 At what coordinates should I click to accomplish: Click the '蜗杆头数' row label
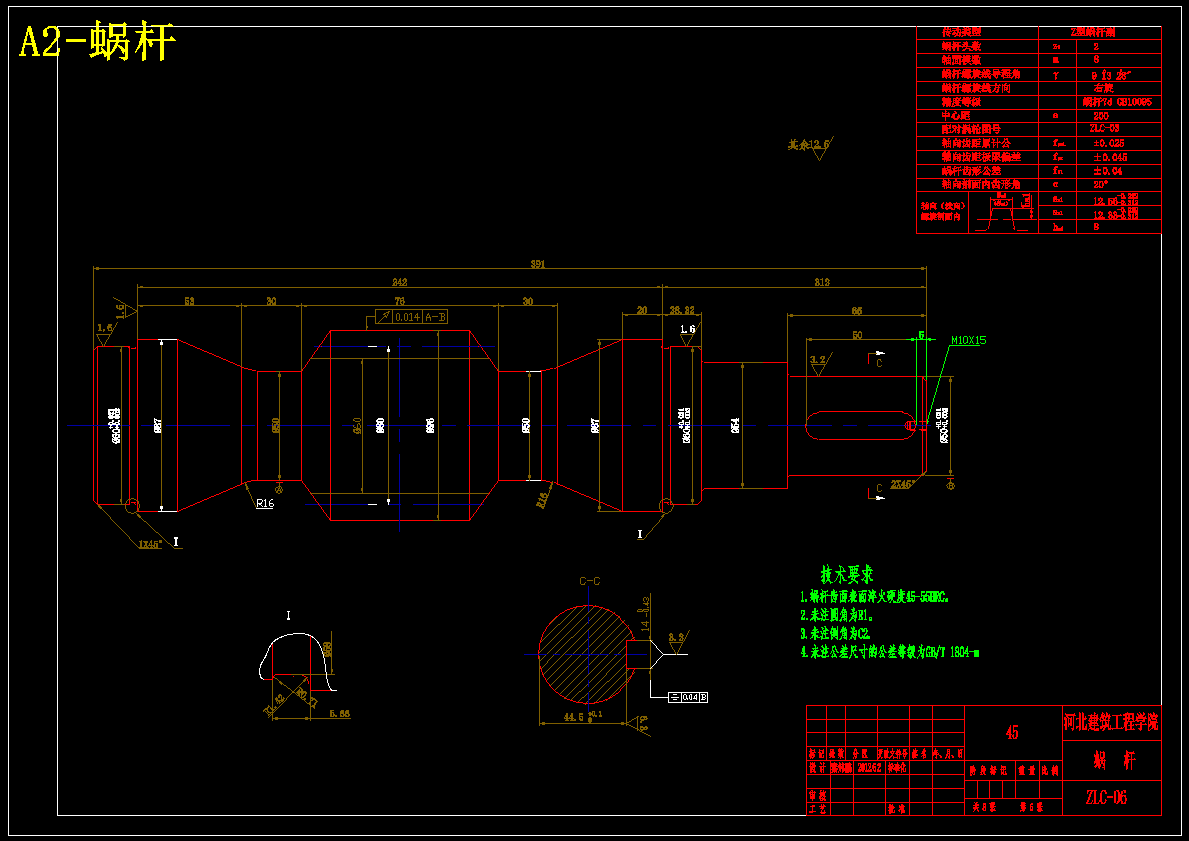click(x=961, y=46)
